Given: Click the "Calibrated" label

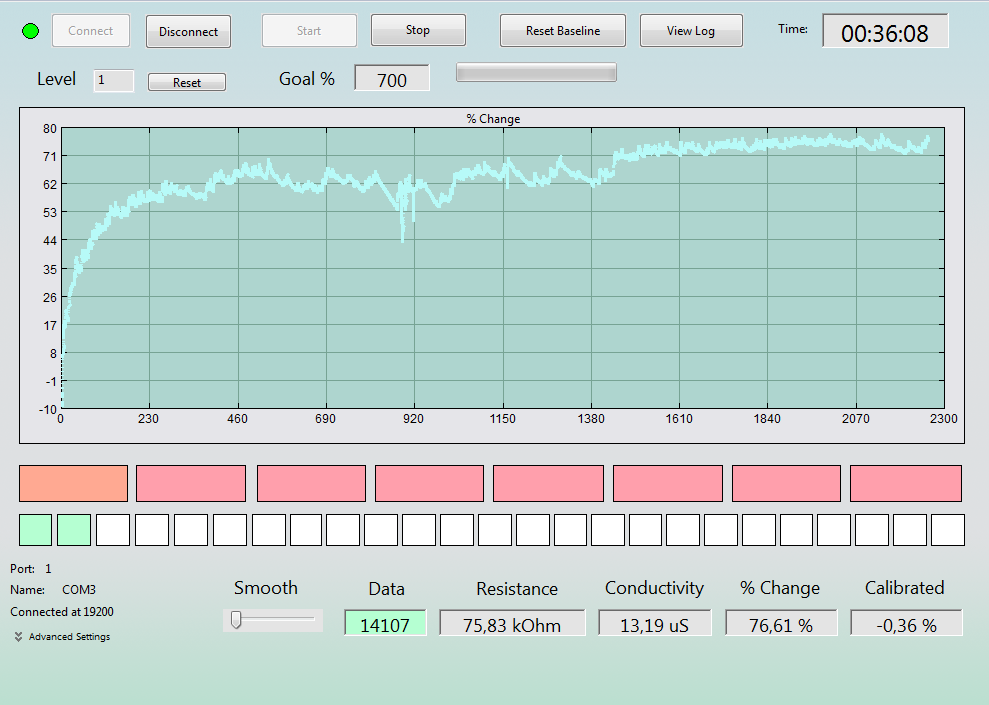Looking at the screenshot, I should (904, 588).
